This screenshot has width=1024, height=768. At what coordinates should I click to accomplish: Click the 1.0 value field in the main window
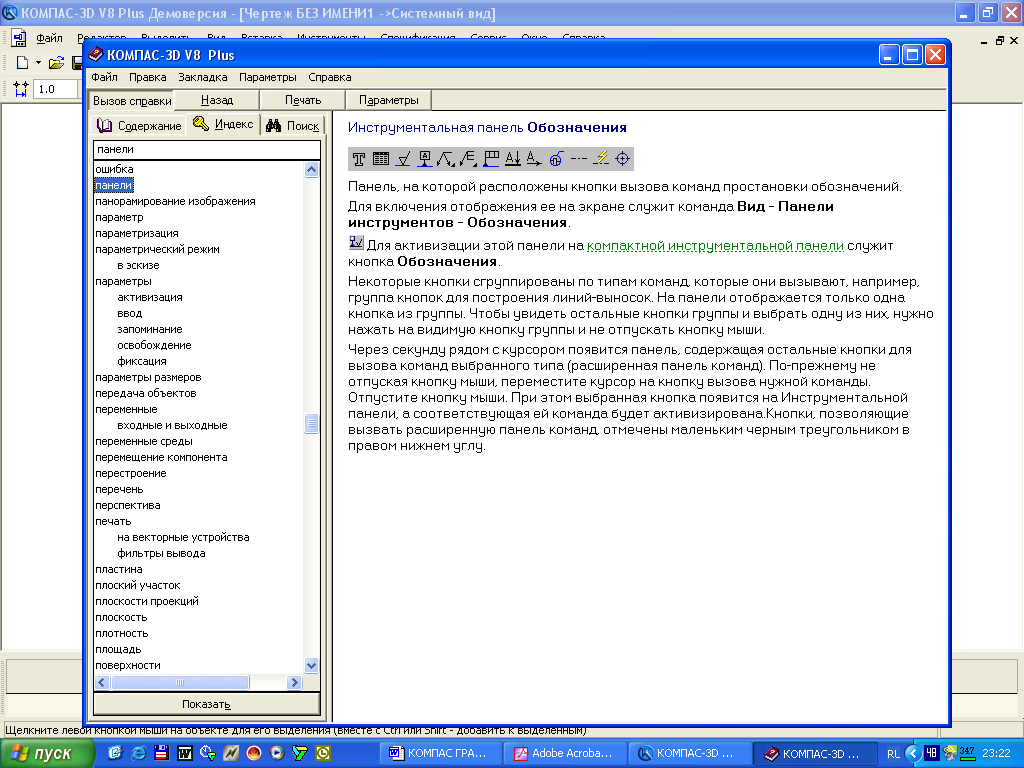56,89
